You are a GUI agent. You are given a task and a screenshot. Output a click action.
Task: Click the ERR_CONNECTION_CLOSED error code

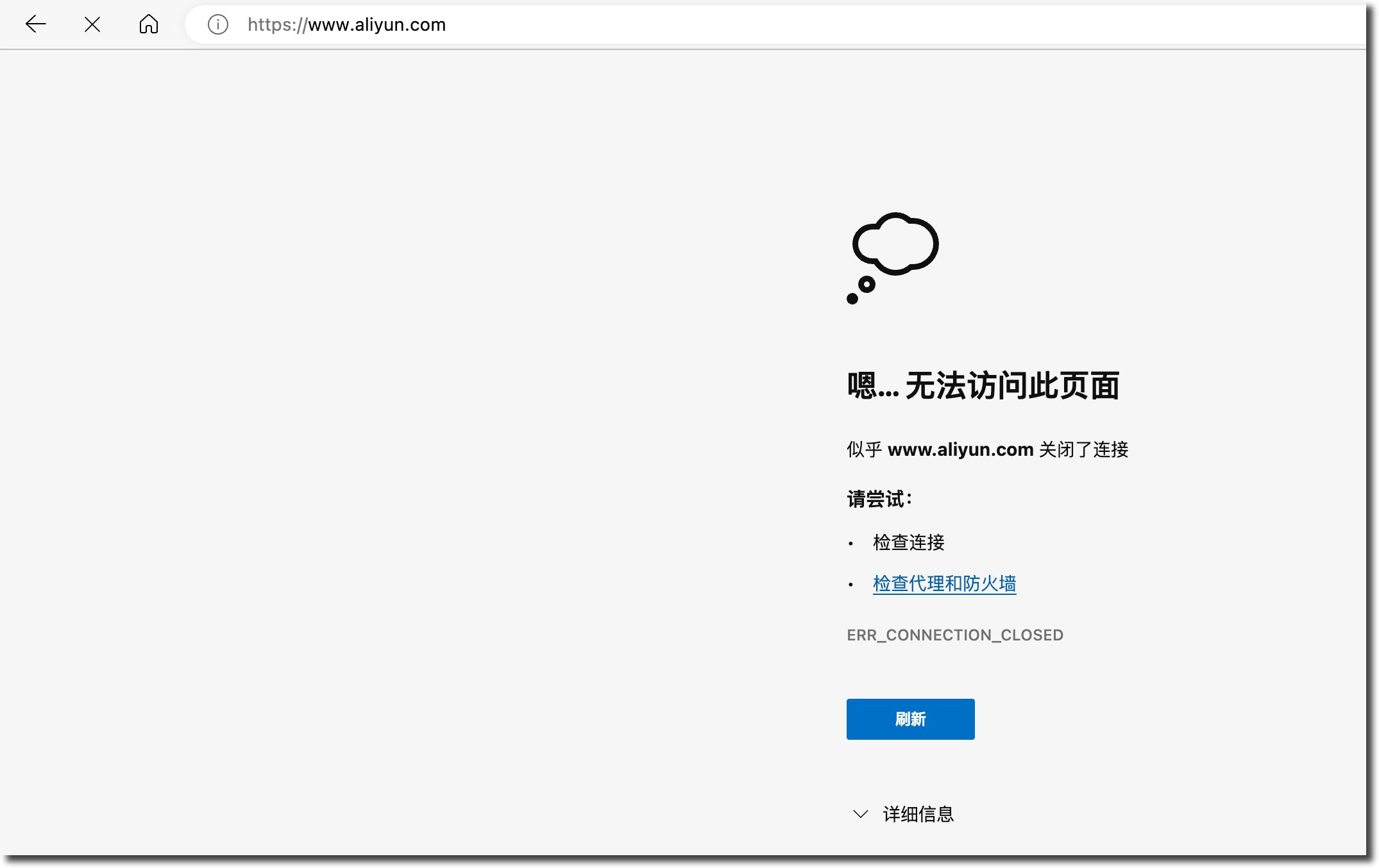[x=954, y=635]
